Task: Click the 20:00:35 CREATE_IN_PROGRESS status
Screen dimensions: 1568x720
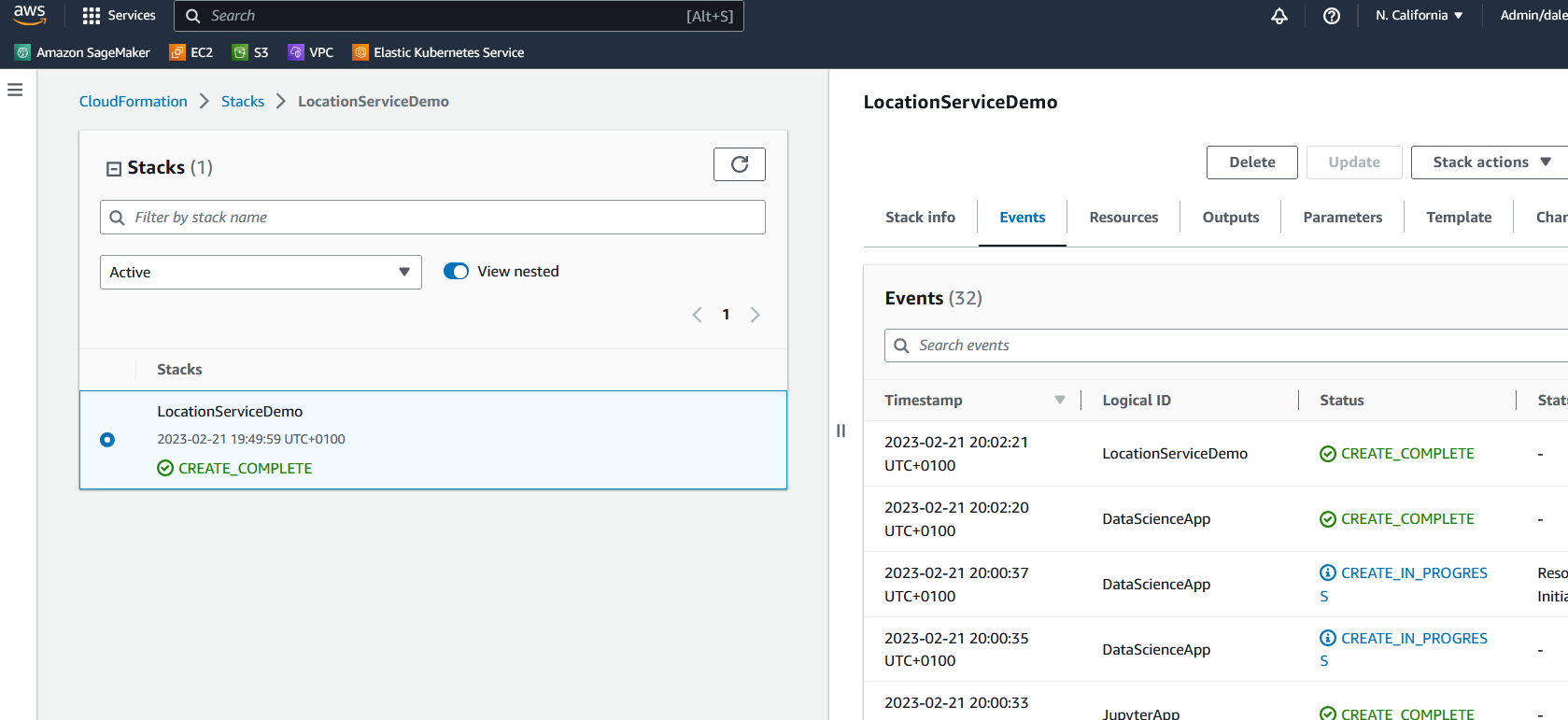Action: (x=1404, y=649)
